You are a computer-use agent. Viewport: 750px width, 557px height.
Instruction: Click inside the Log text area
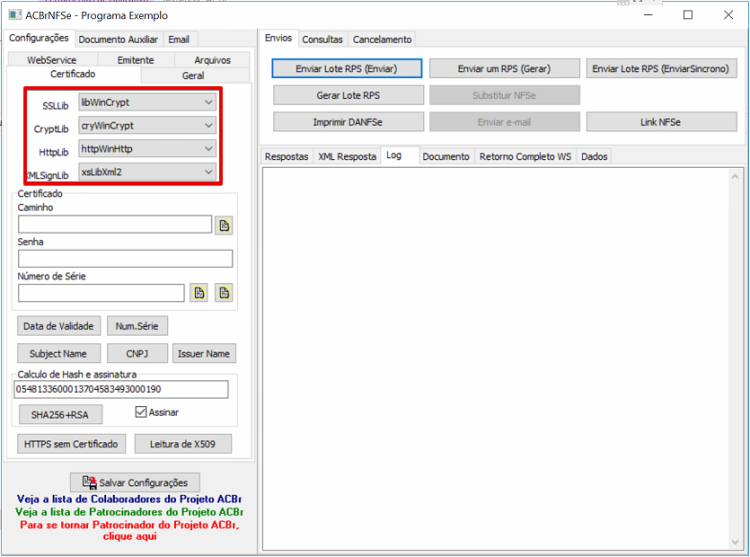(496, 359)
